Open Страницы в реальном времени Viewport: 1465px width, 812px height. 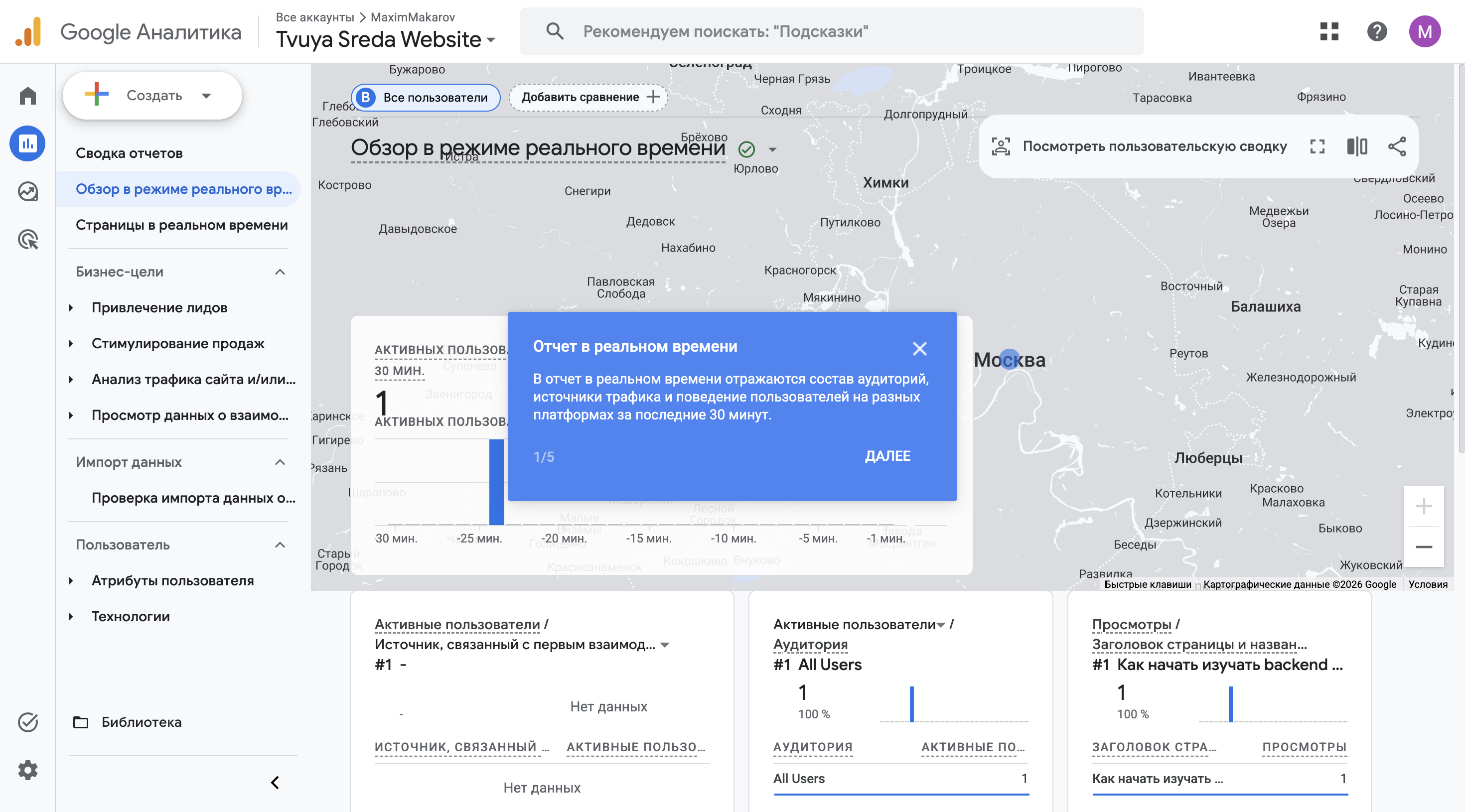point(181,225)
